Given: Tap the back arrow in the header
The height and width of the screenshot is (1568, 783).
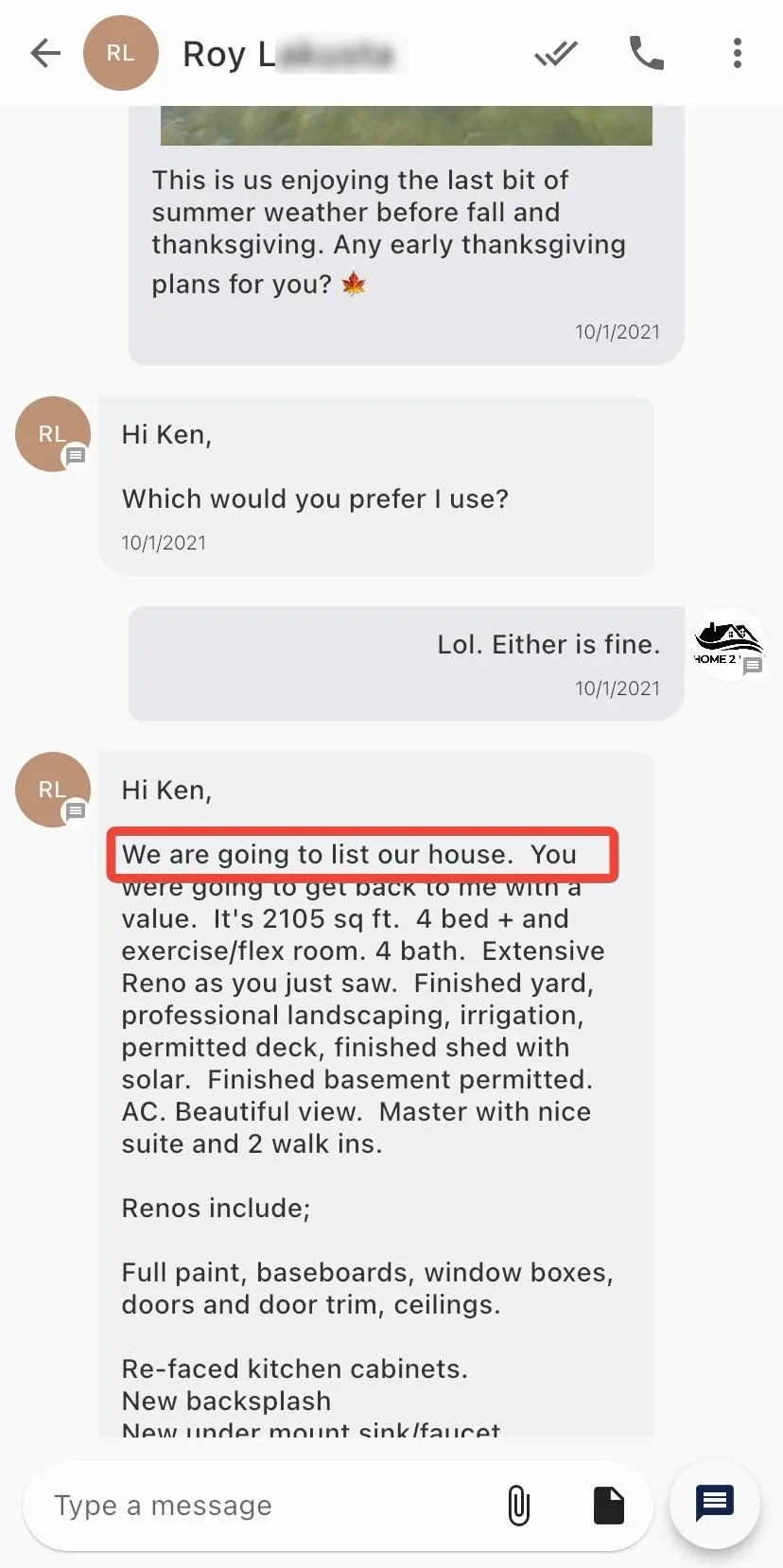Looking at the screenshot, I should pos(45,54).
